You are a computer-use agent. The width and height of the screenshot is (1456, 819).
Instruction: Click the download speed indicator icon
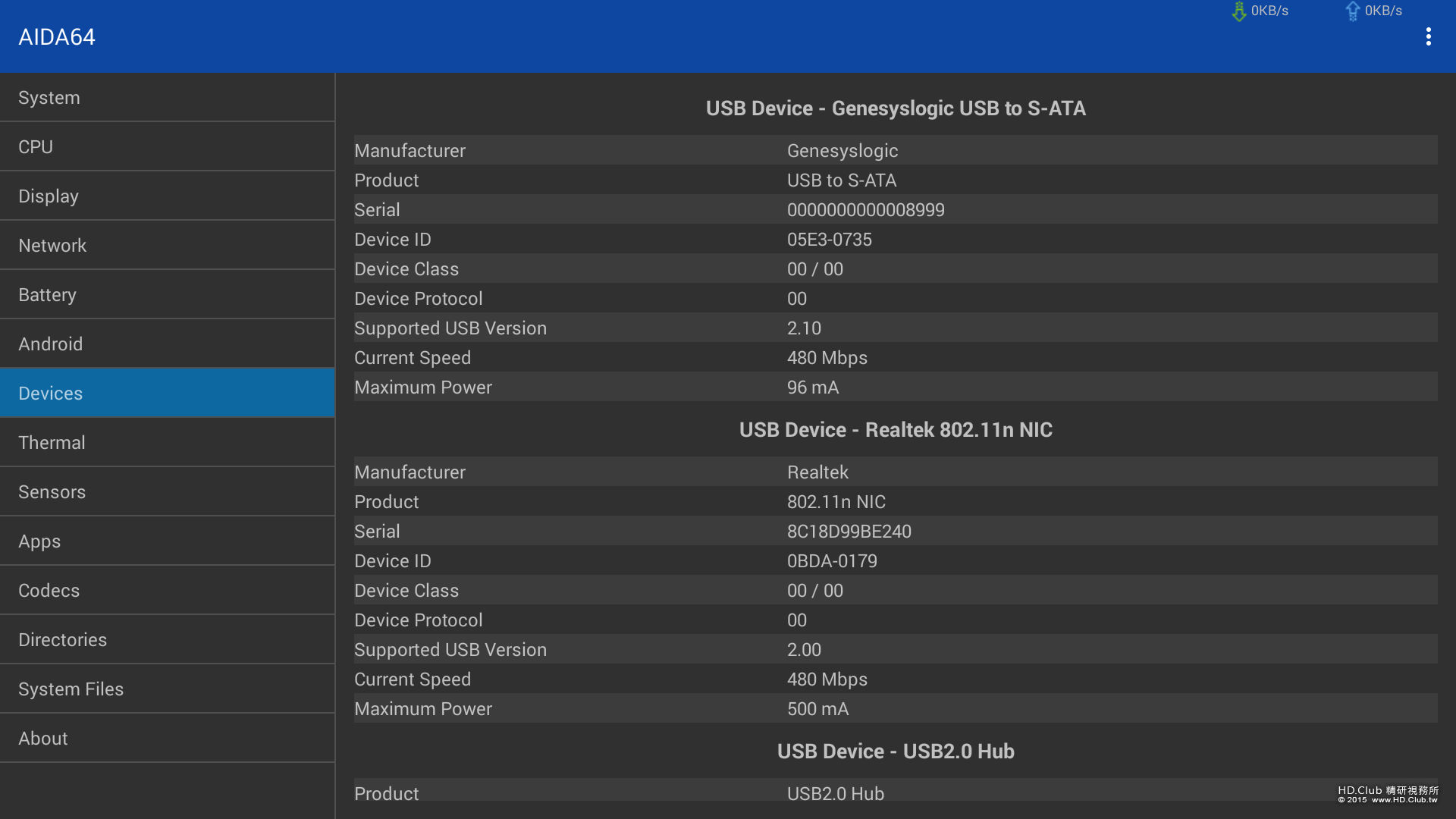[x=1239, y=11]
